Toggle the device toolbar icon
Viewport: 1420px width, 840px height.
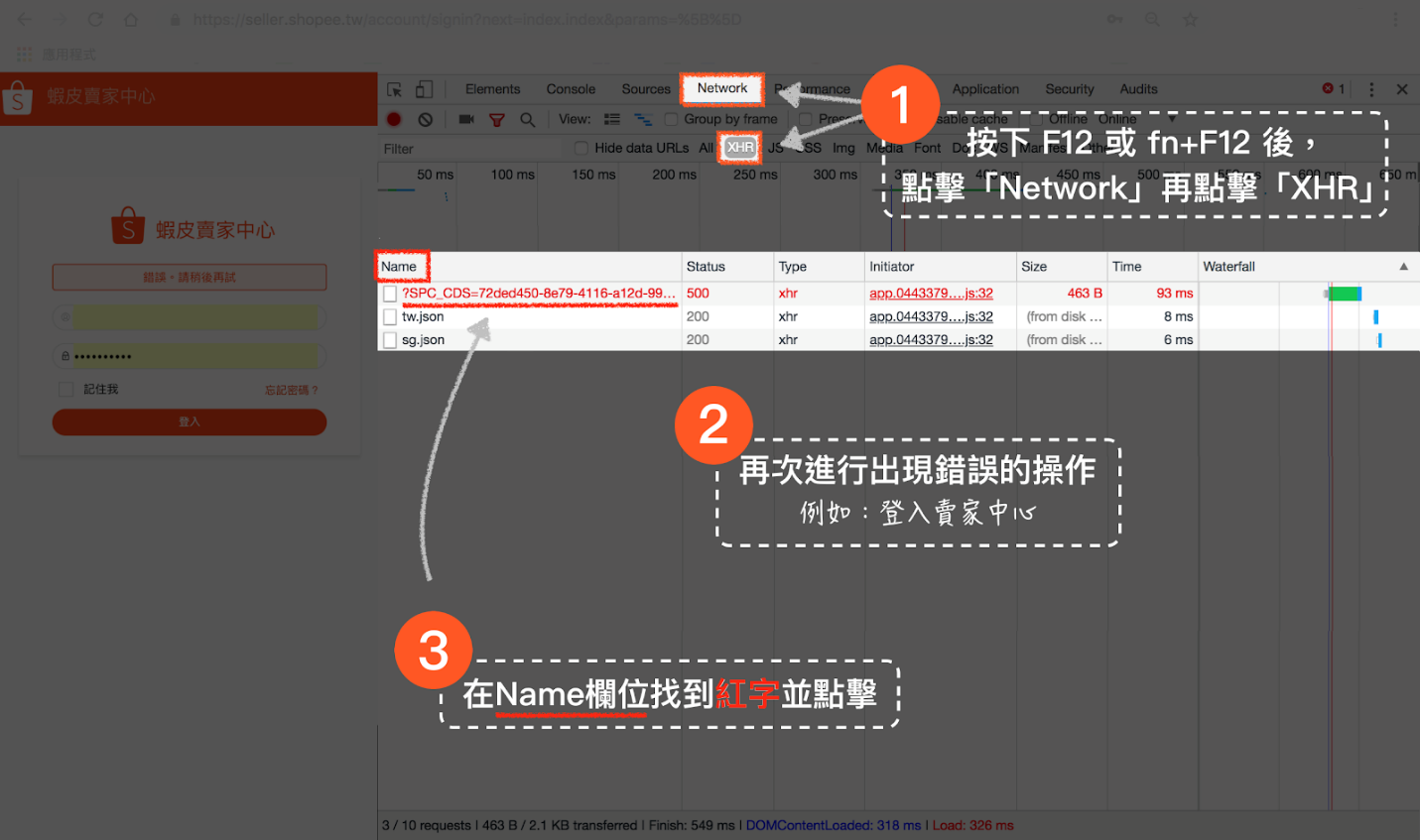point(424,89)
